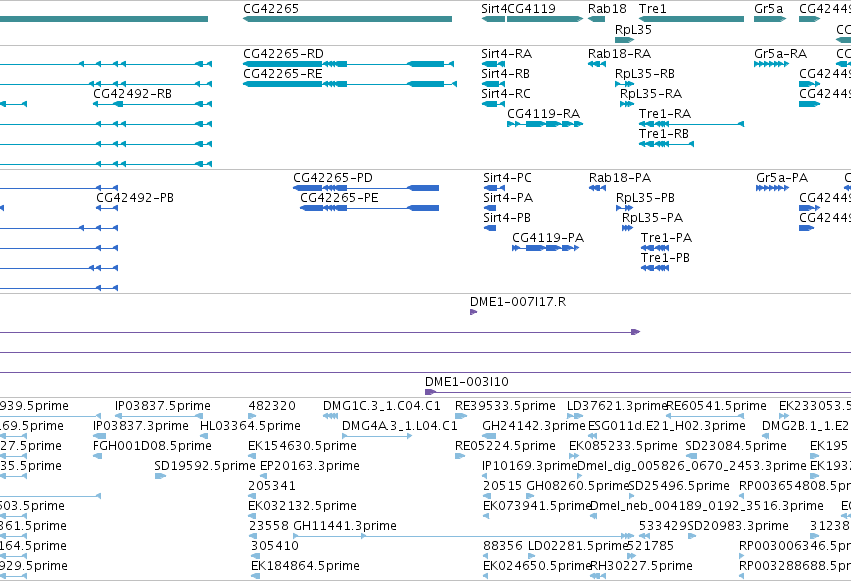This screenshot has height=581, width=851.
Task: Select the GH11441.3prime EST label
Action: point(345,526)
